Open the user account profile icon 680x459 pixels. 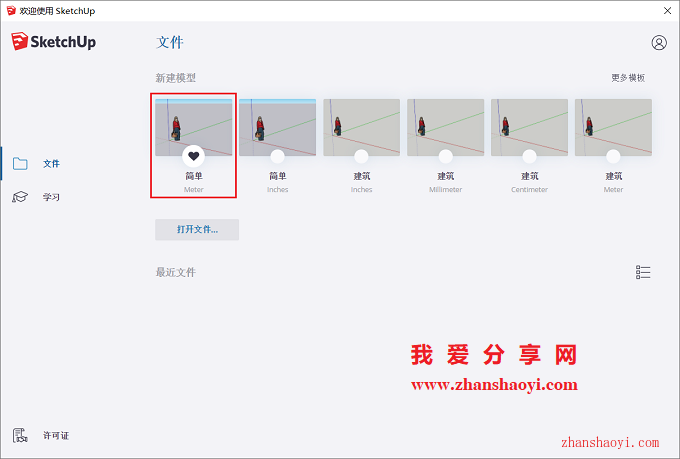click(659, 43)
